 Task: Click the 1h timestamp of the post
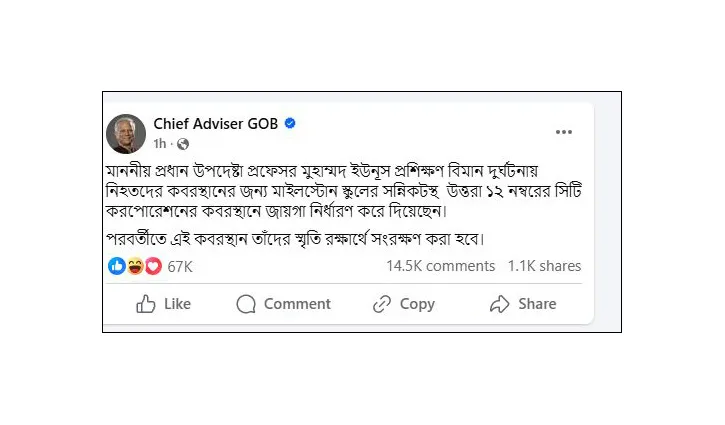click(x=160, y=144)
